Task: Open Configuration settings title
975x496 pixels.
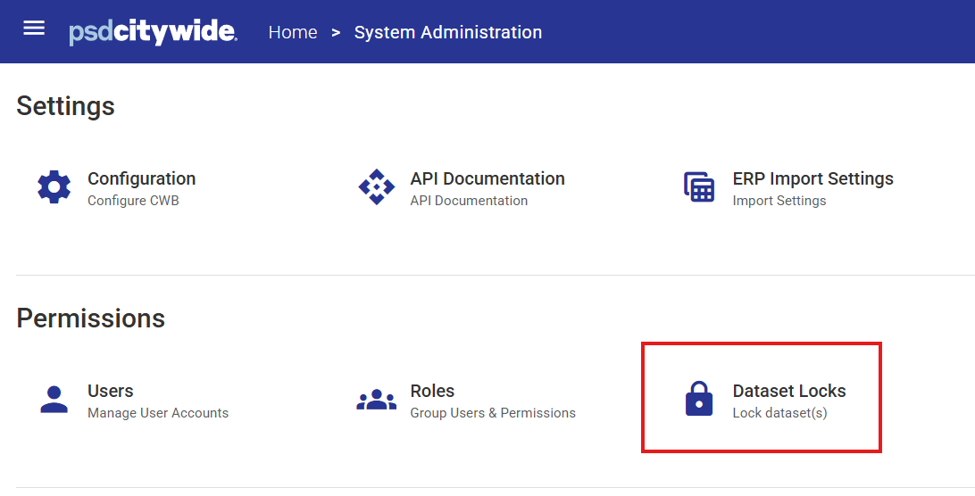Action: [141, 178]
